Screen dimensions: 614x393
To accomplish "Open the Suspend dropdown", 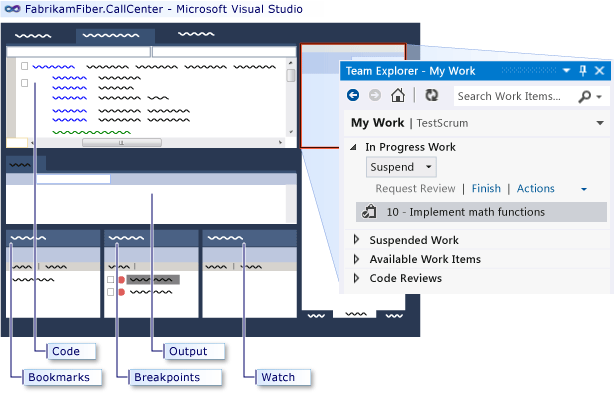I will [429, 167].
